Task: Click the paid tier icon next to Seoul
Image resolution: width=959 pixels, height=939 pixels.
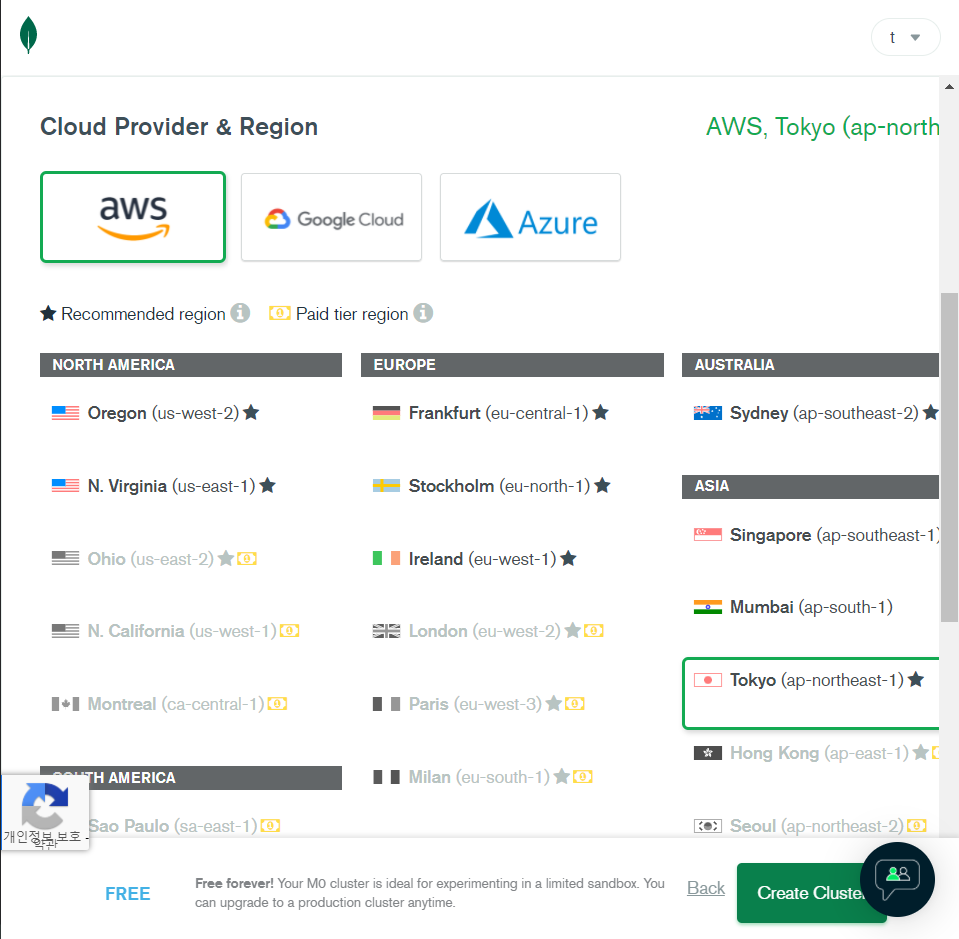Action: 916,826
